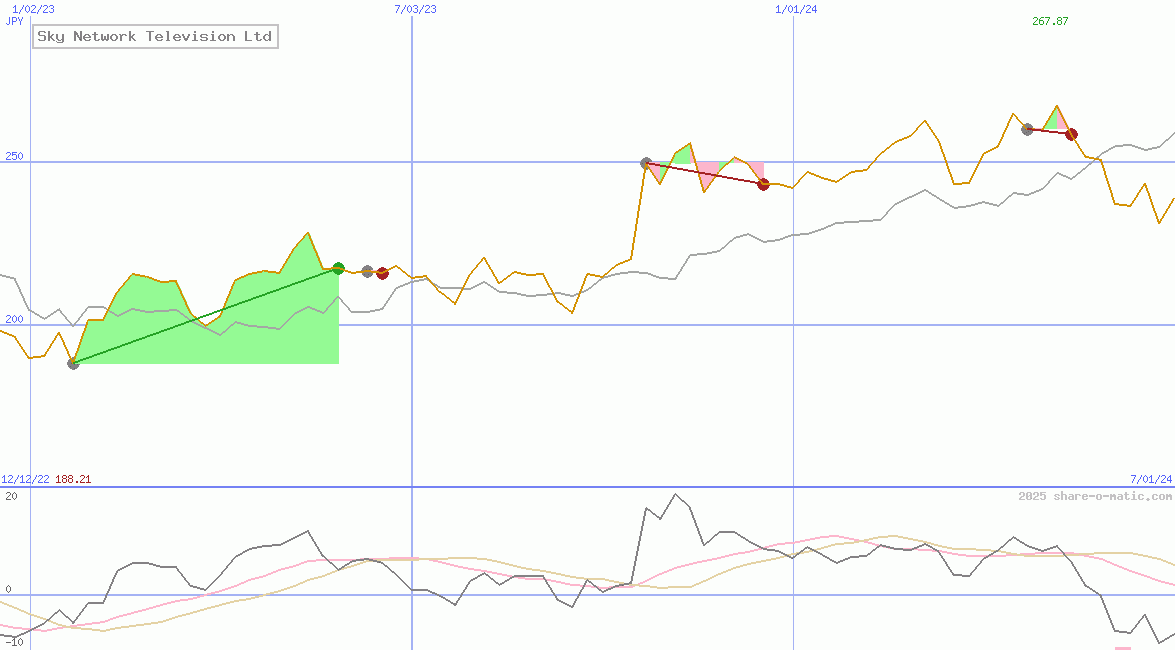
Task: Select the gray dot between the green and red markers
Action: click(366, 270)
